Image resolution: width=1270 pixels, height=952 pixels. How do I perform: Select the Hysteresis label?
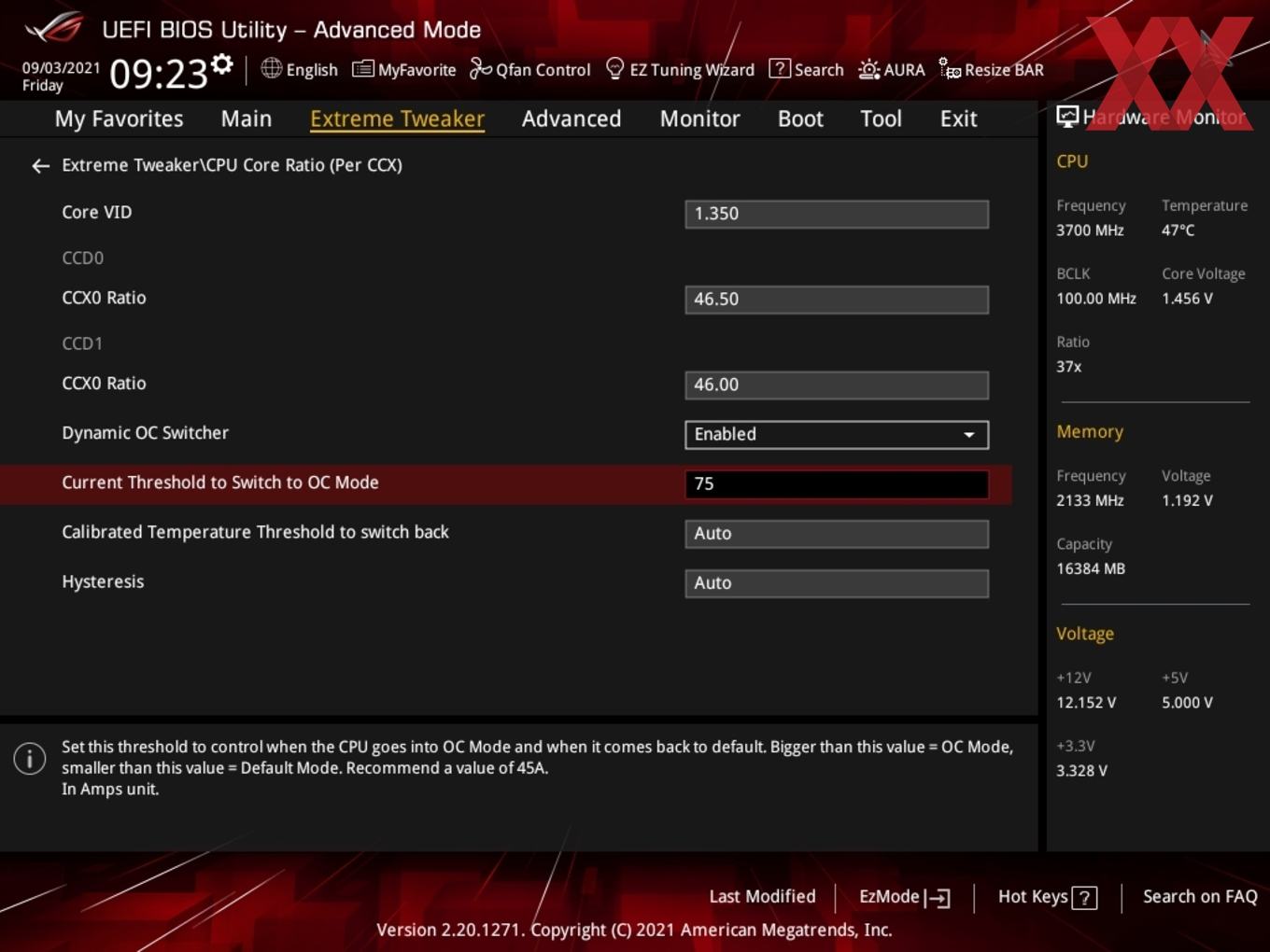click(103, 581)
